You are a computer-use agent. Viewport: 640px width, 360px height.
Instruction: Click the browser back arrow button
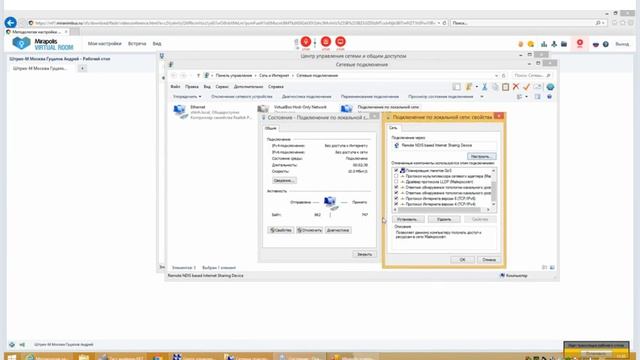11,22
